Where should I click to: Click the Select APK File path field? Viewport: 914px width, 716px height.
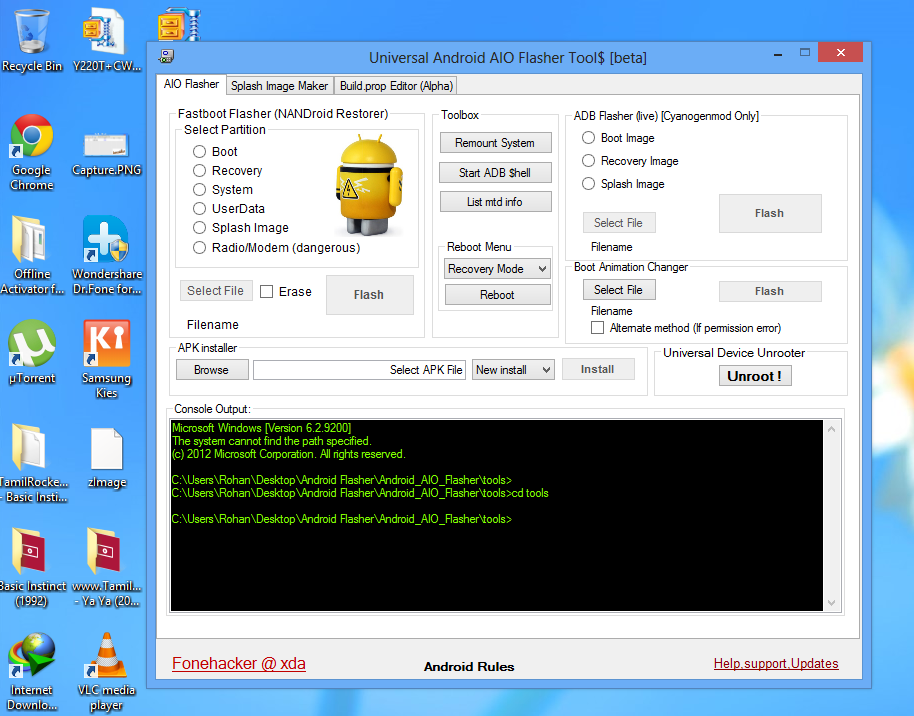[359, 370]
